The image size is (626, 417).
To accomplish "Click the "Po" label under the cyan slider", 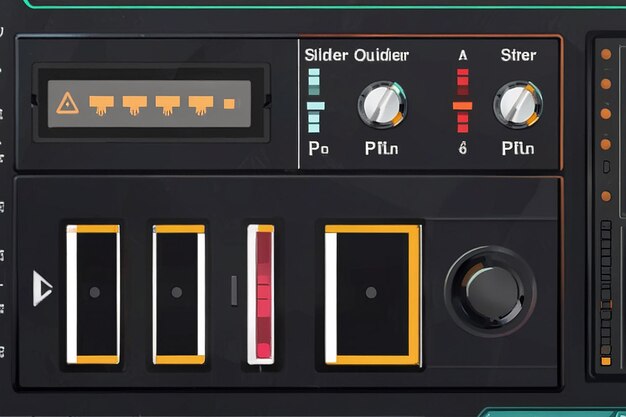I will 319,148.
